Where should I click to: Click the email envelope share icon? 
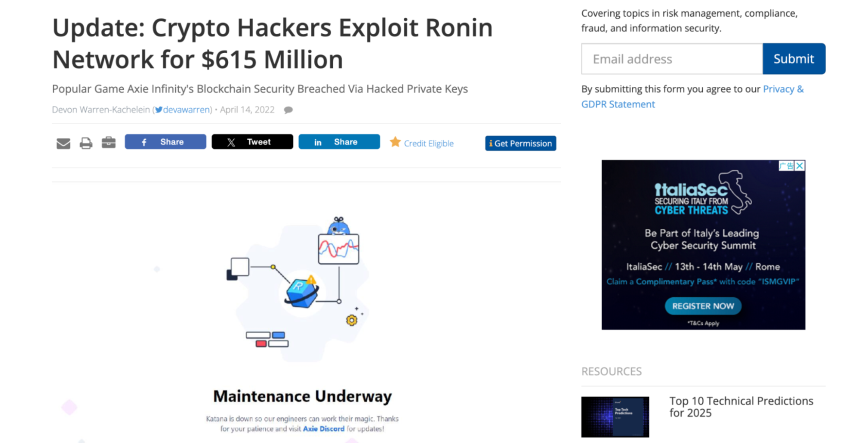pos(63,144)
